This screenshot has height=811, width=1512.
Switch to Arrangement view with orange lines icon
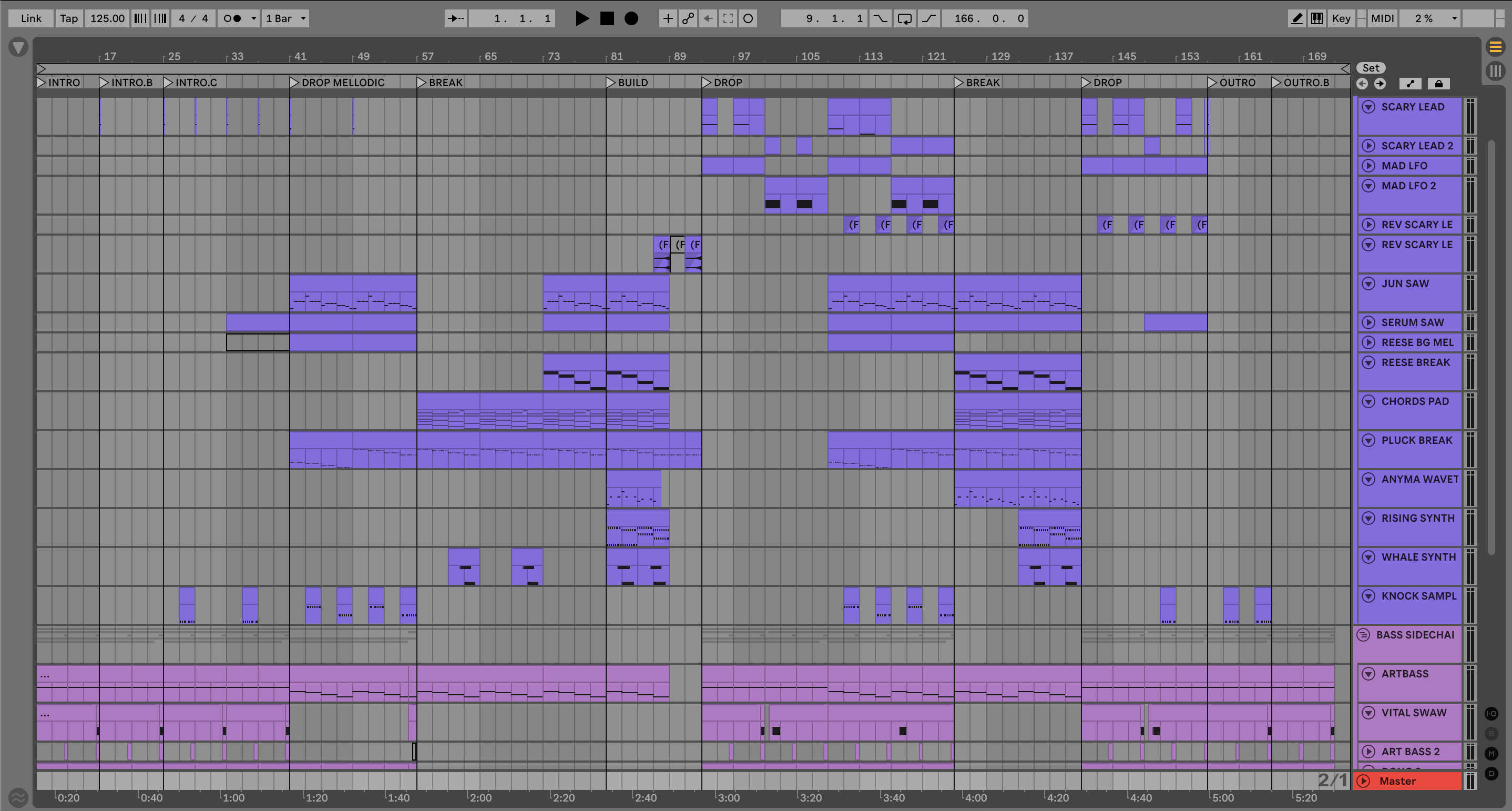1495,46
